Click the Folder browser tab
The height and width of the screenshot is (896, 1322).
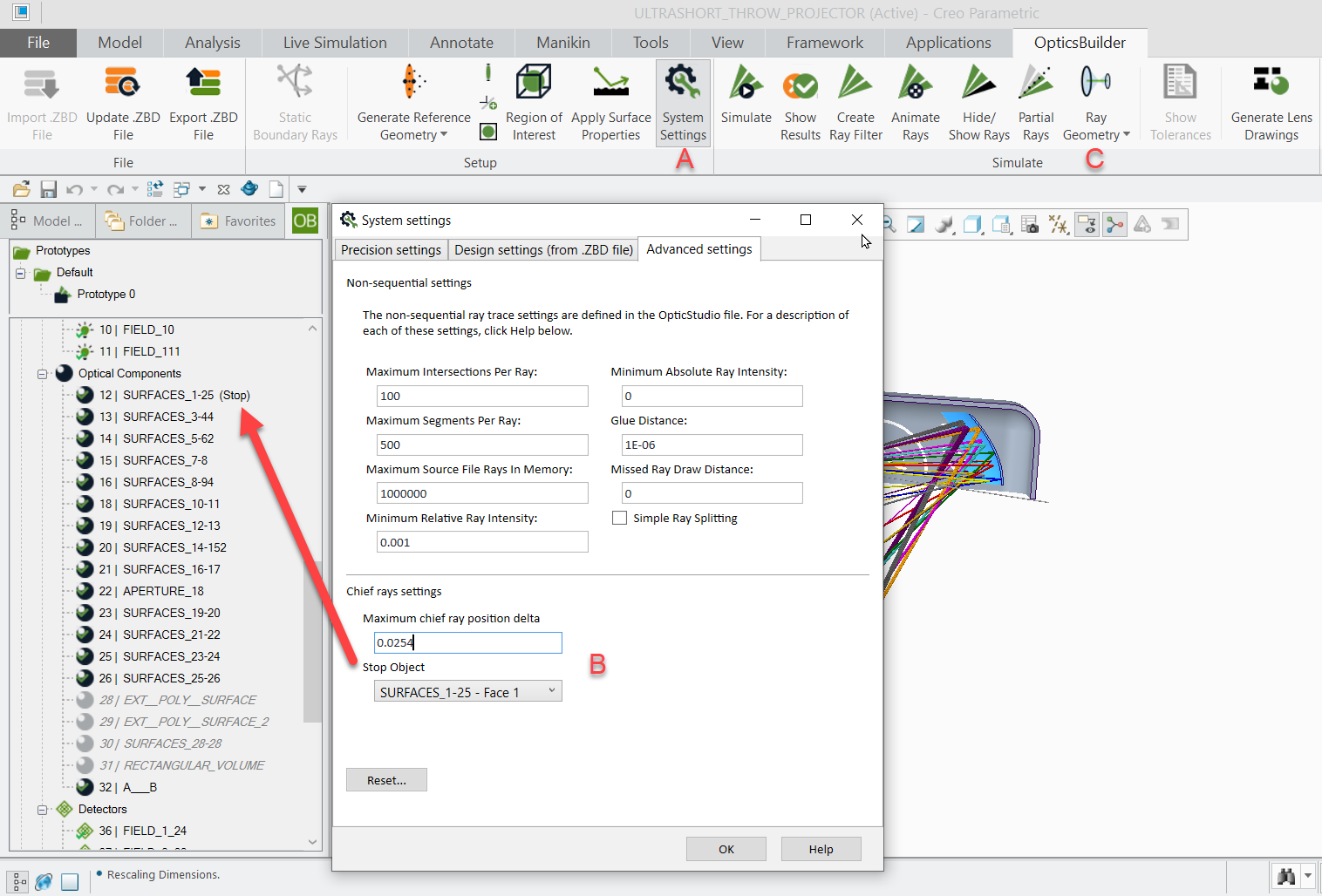[x=142, y=221]
